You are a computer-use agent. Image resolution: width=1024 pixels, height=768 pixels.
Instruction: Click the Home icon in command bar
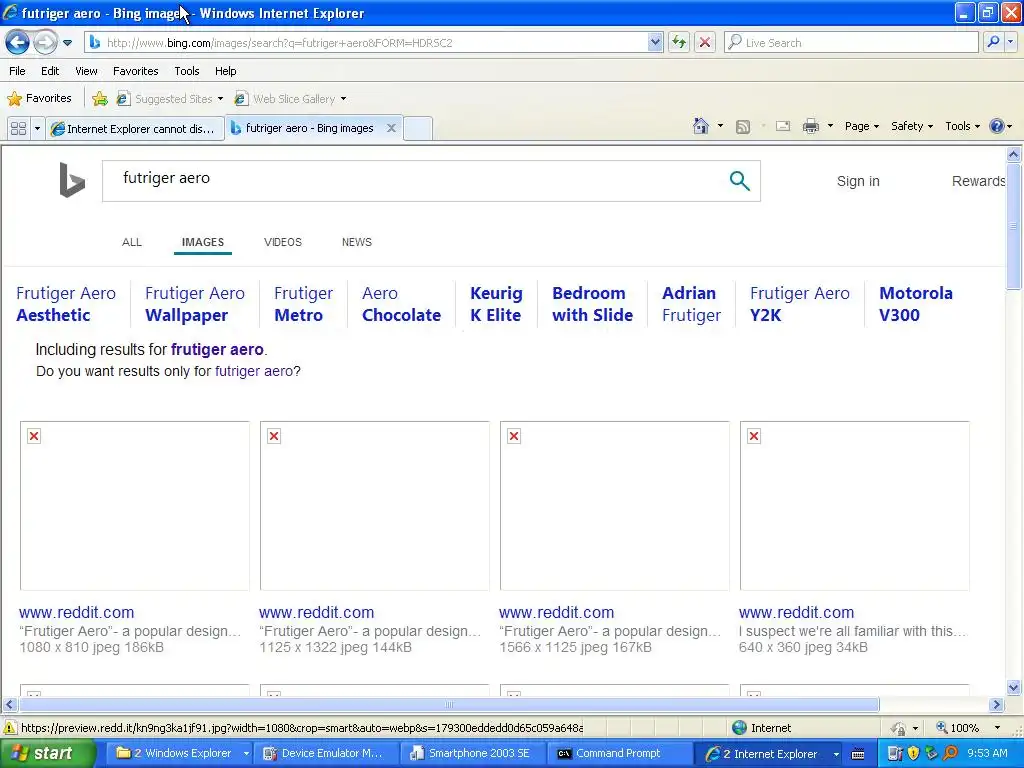tap(701, 126)
